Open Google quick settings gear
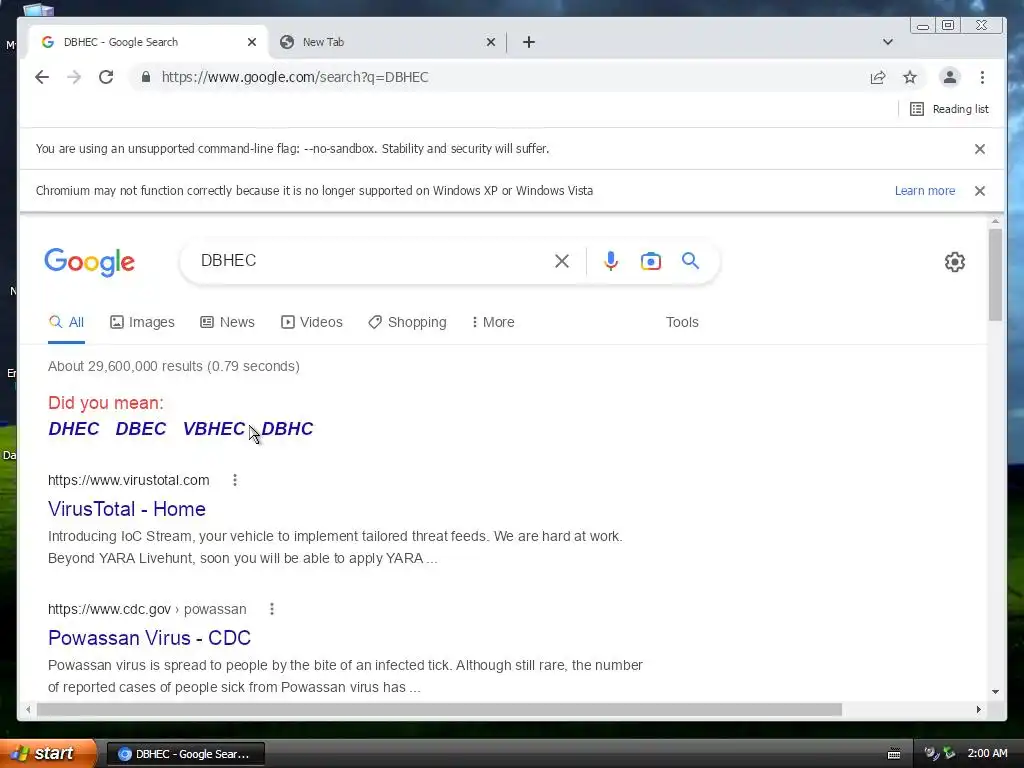This screenshot has height=768, width=1024. [955, 262]
